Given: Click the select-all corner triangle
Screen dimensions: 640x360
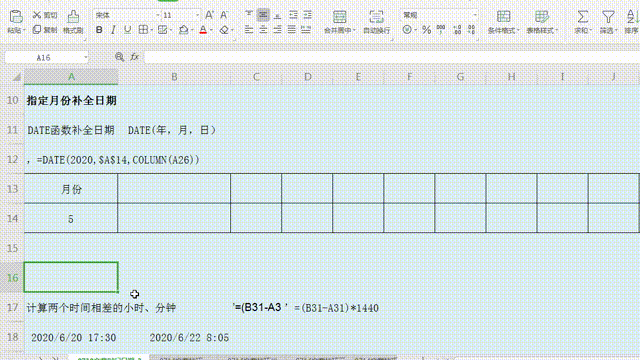Looking at the screenshot, I should click(16, 77).
